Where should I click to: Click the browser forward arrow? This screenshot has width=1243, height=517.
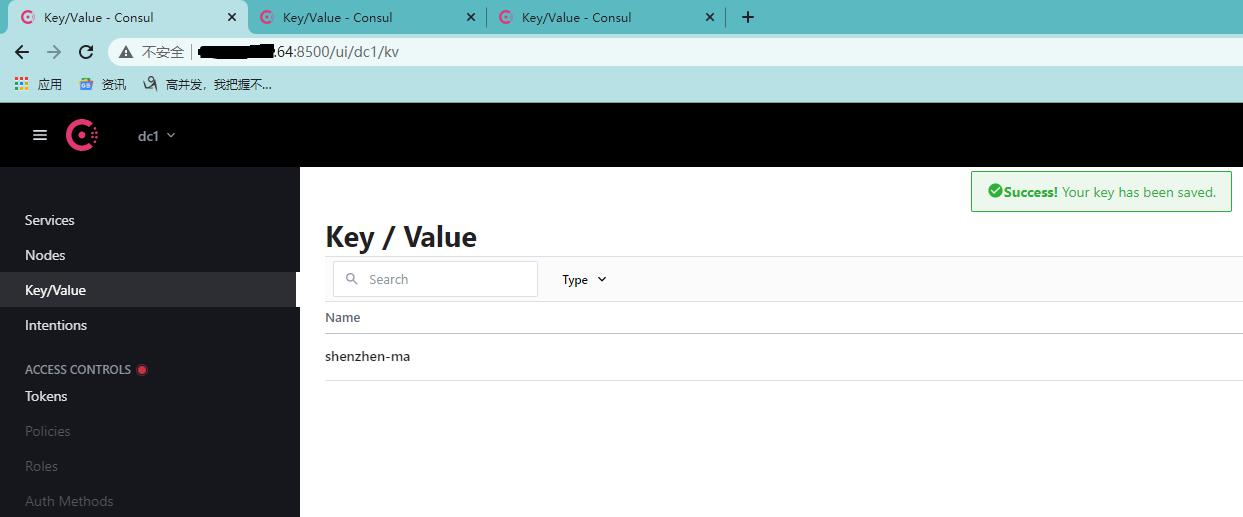coord(54,52)
